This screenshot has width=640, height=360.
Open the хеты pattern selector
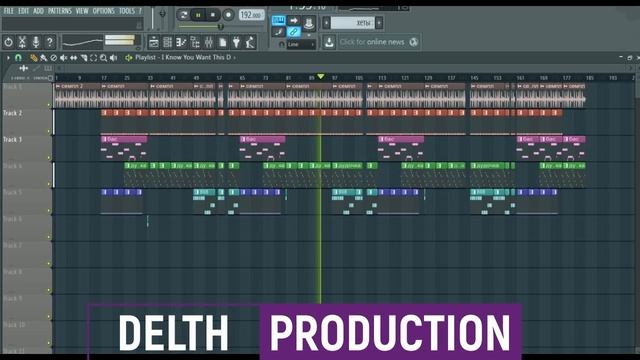coord(353,23)
